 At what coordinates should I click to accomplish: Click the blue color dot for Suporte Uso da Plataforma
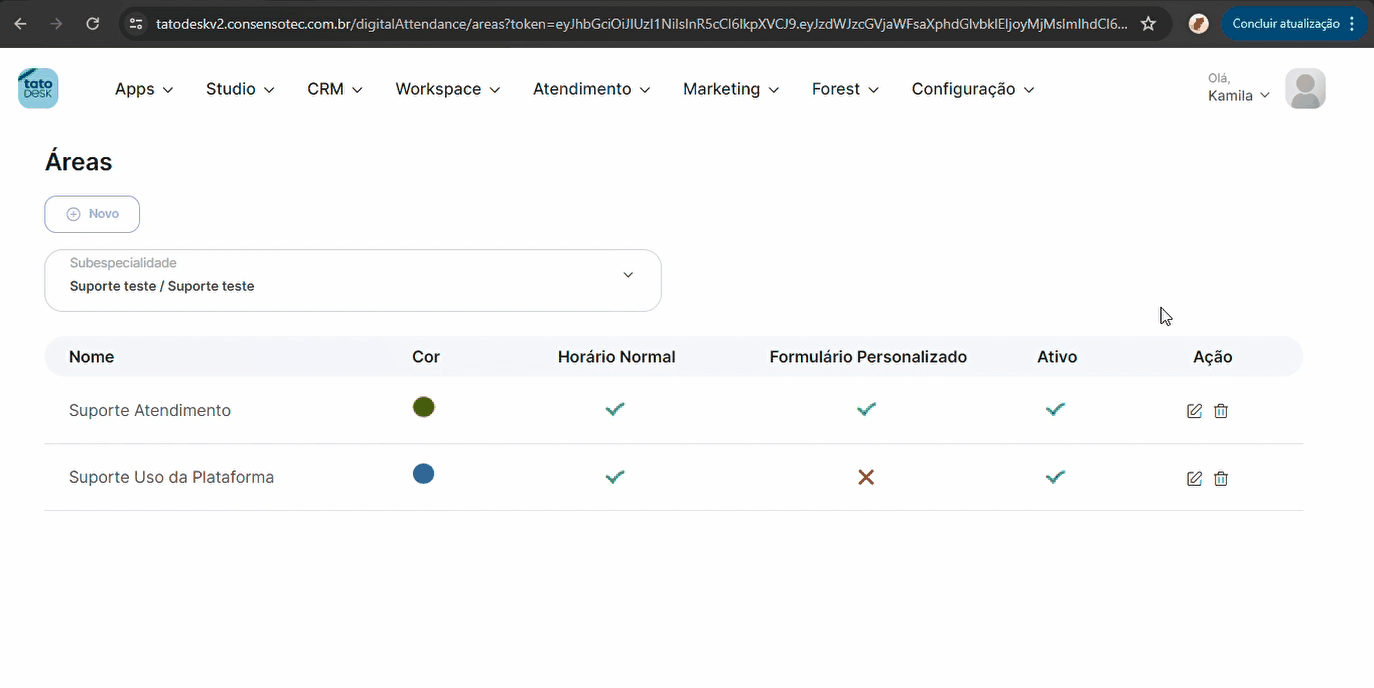click(x=423, y=474)
